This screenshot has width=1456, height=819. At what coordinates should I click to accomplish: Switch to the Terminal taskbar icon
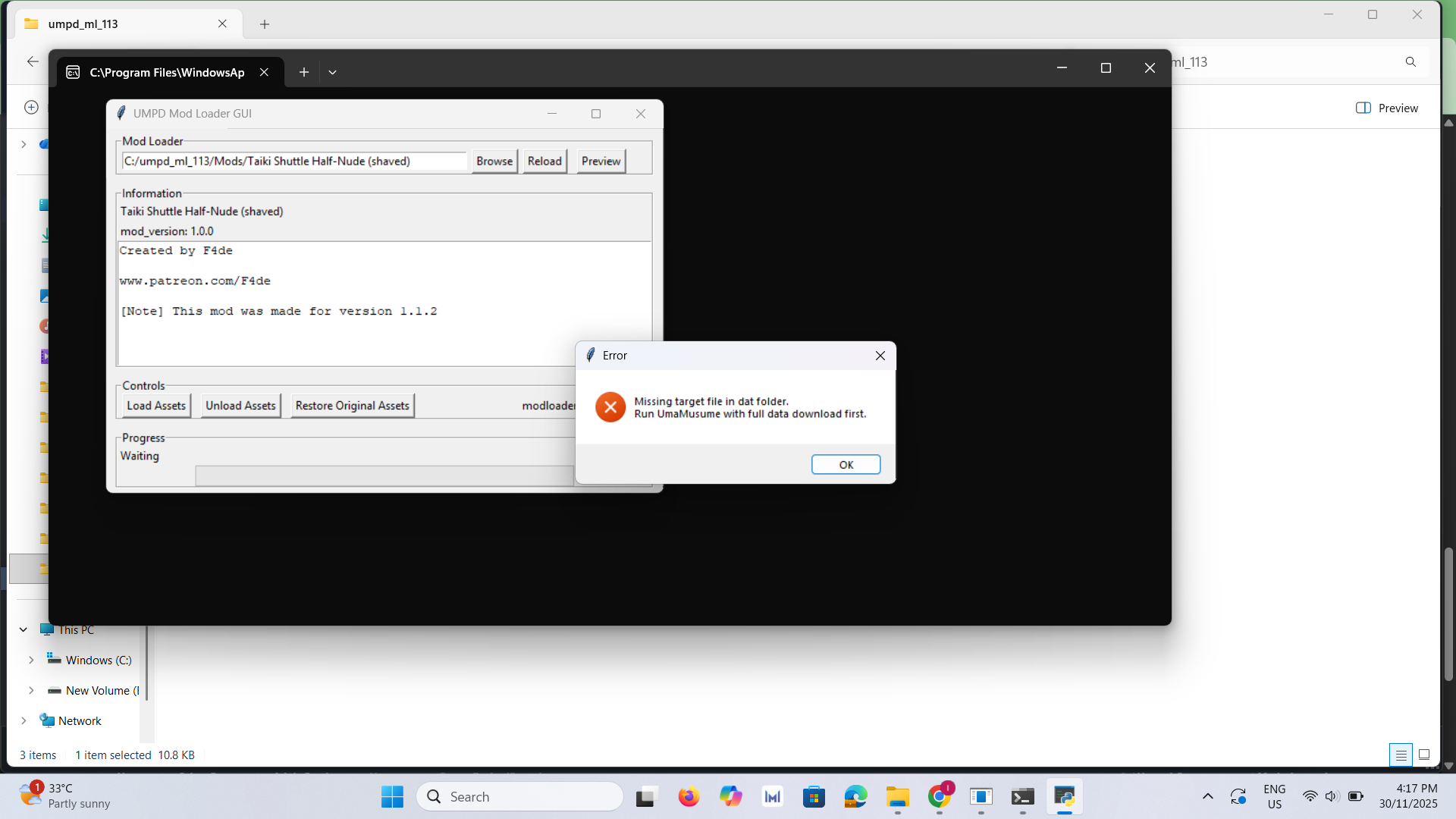tap(1023, 797)
